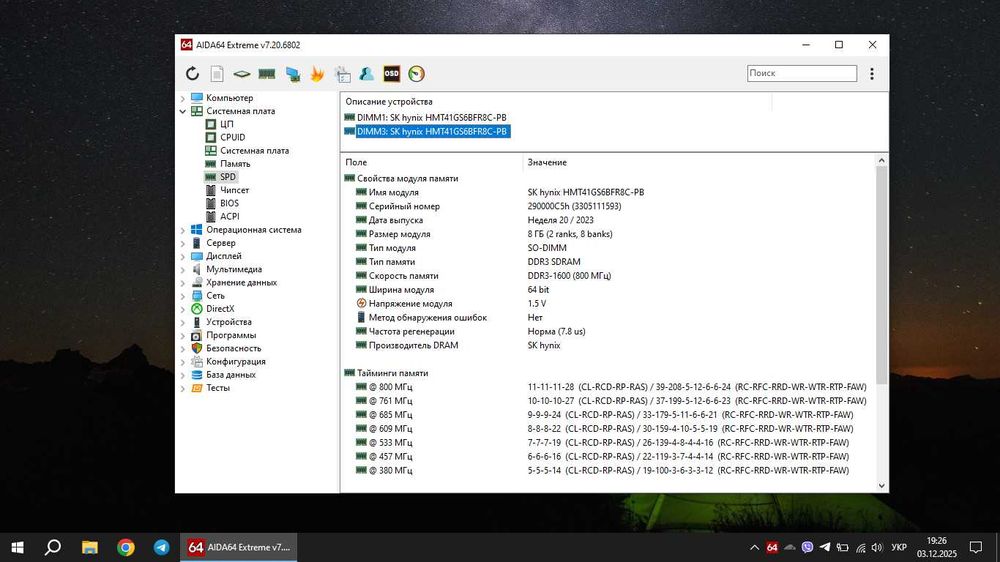This screenshot has width=1000, height=562.
Task: Open the OSD panel toolbar icon
Action: click(392, 74)
